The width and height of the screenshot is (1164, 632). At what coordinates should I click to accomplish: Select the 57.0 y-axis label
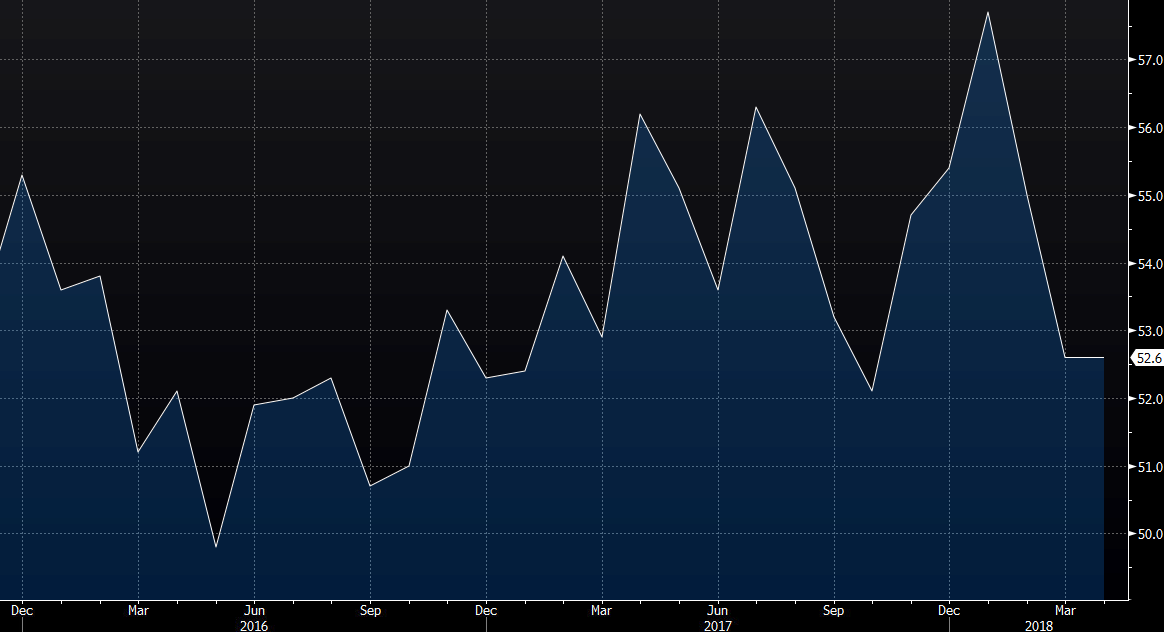tap(1150, 60)
